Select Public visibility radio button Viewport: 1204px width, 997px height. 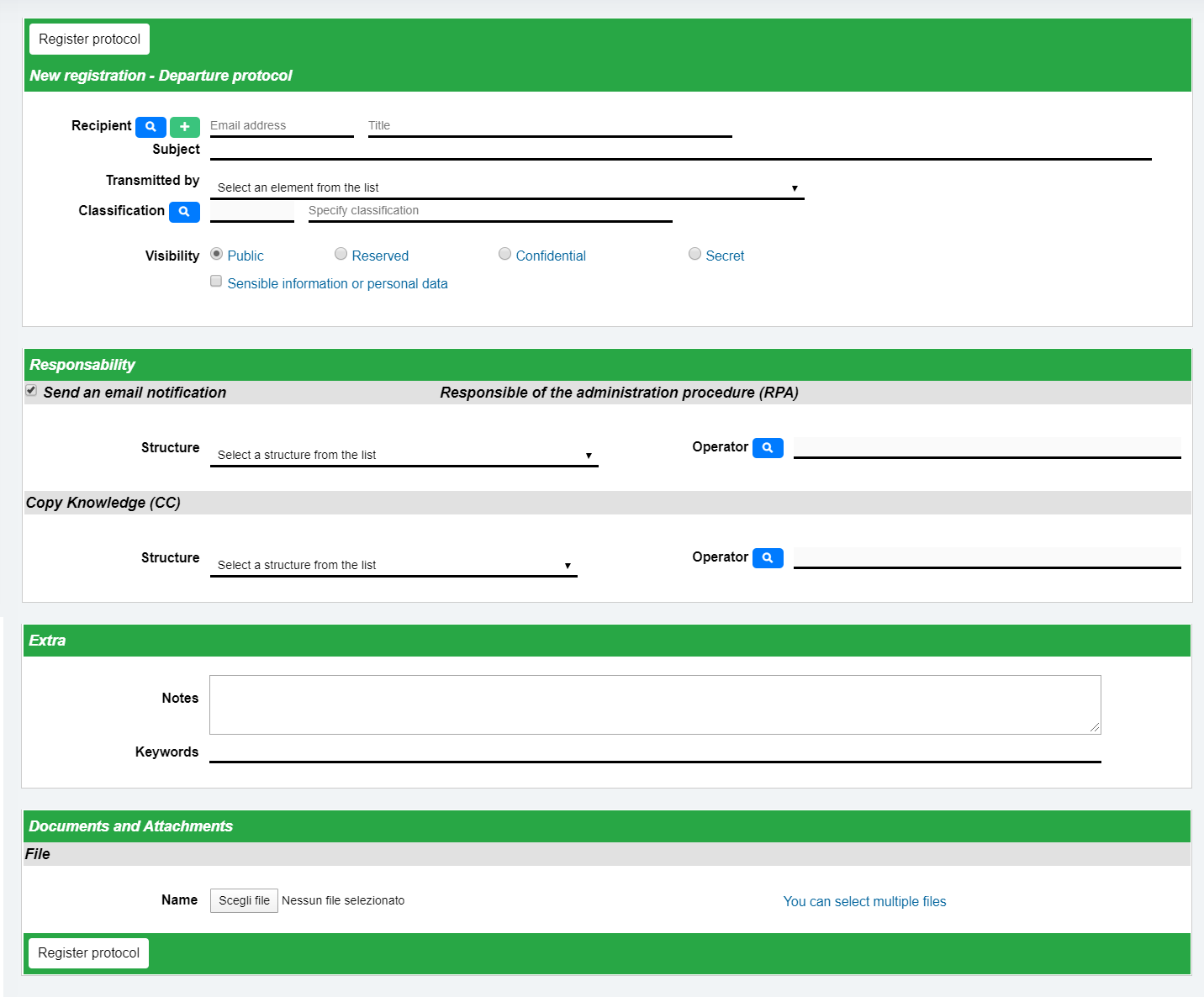(x=216, y=254)
